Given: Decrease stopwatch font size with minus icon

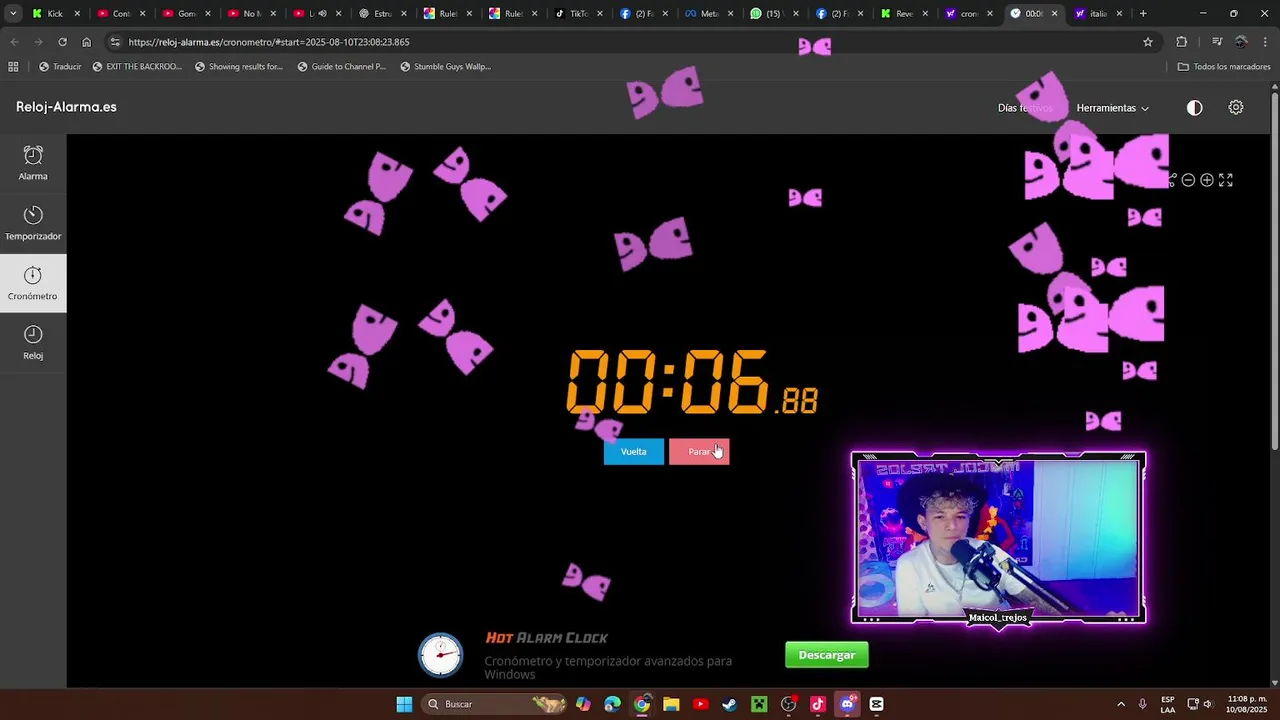Looking at the screenshot, I should 1188,180.
